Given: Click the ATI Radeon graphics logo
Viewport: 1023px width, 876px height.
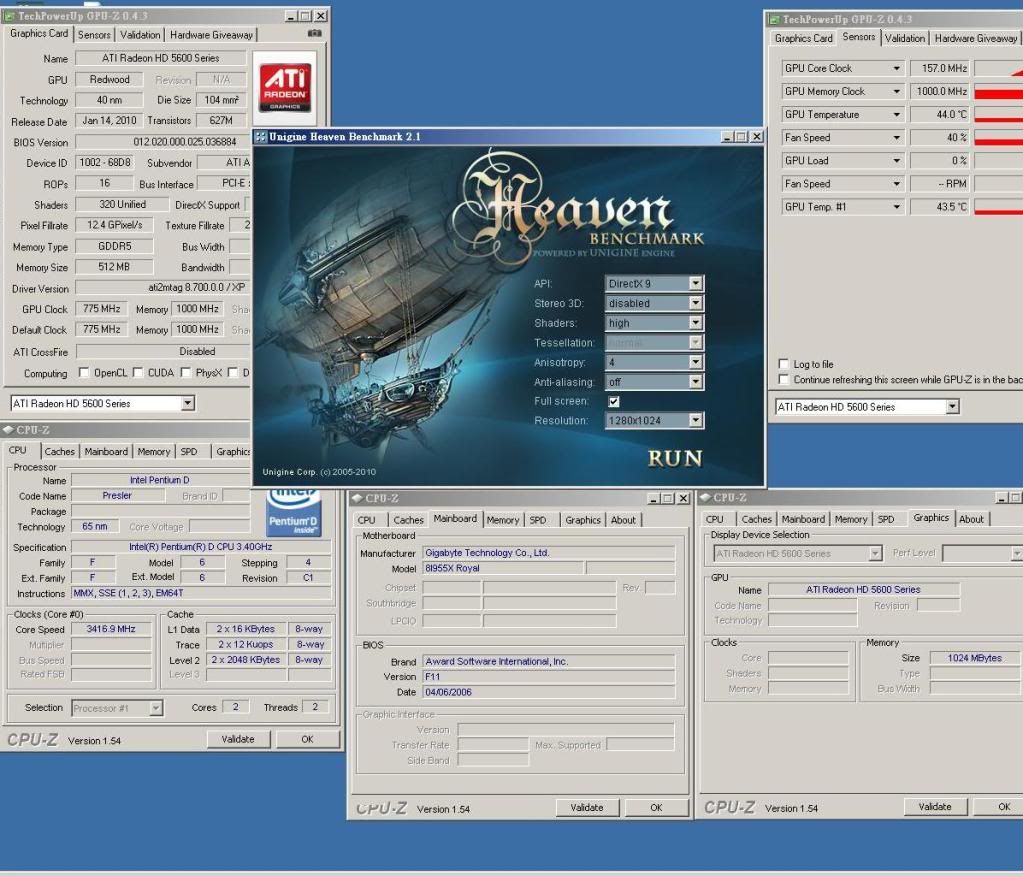Looking at the screenshot, I should 284,88.
